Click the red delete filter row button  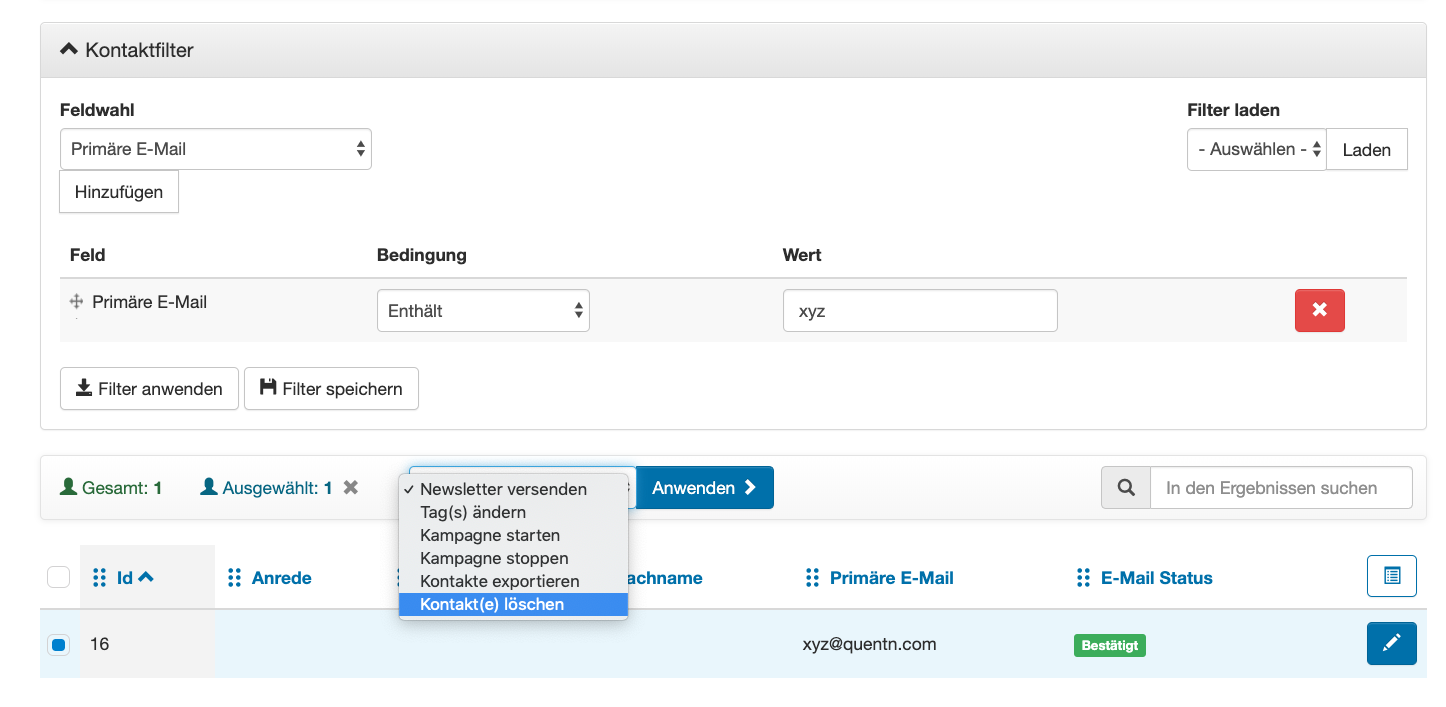1319,310
